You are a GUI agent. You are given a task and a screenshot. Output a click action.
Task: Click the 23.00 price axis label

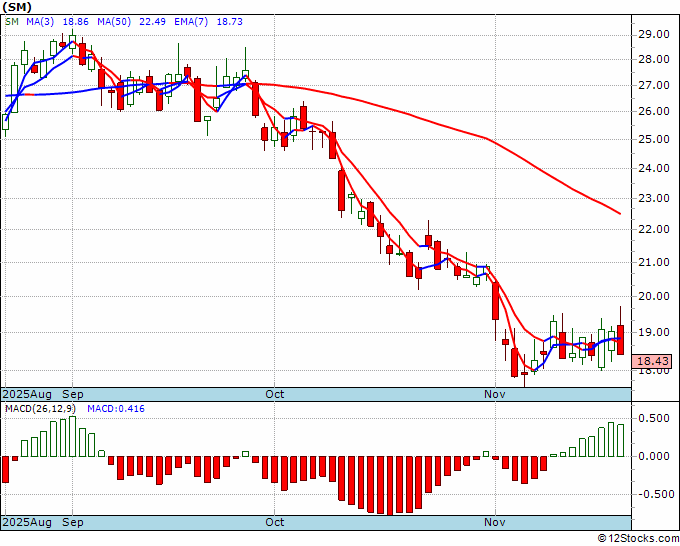[654, 199]
